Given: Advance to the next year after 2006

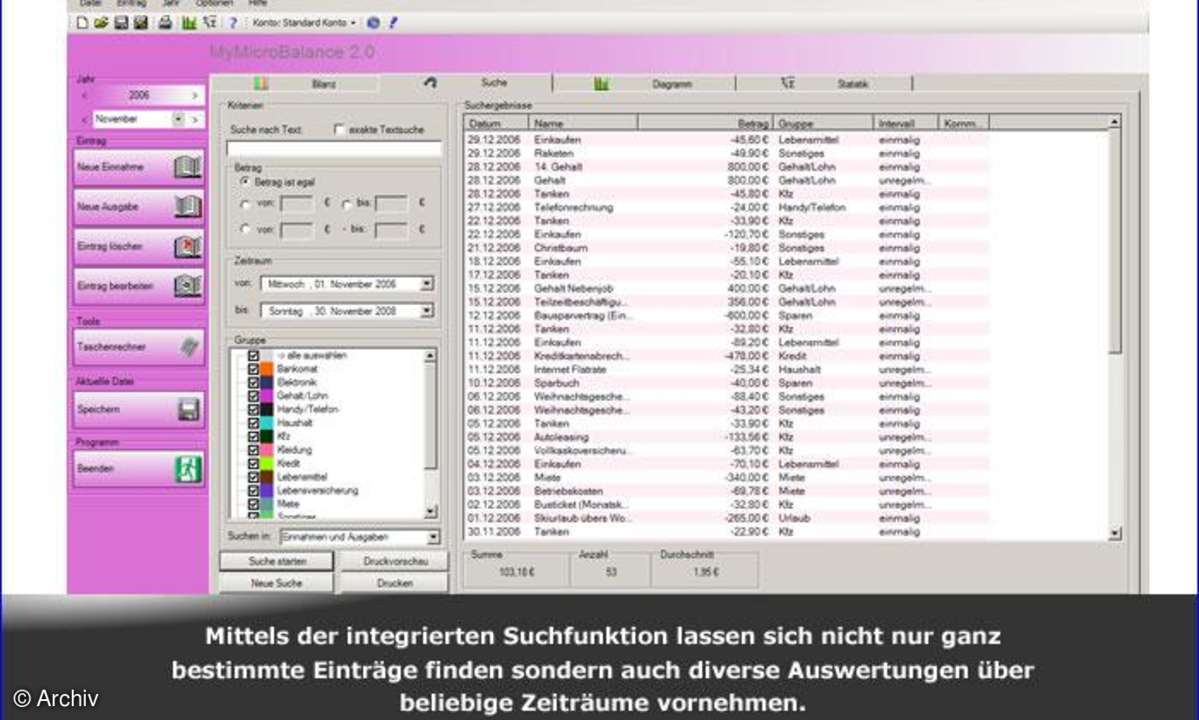Looking at the screenshot, I should tap(195, 96).
